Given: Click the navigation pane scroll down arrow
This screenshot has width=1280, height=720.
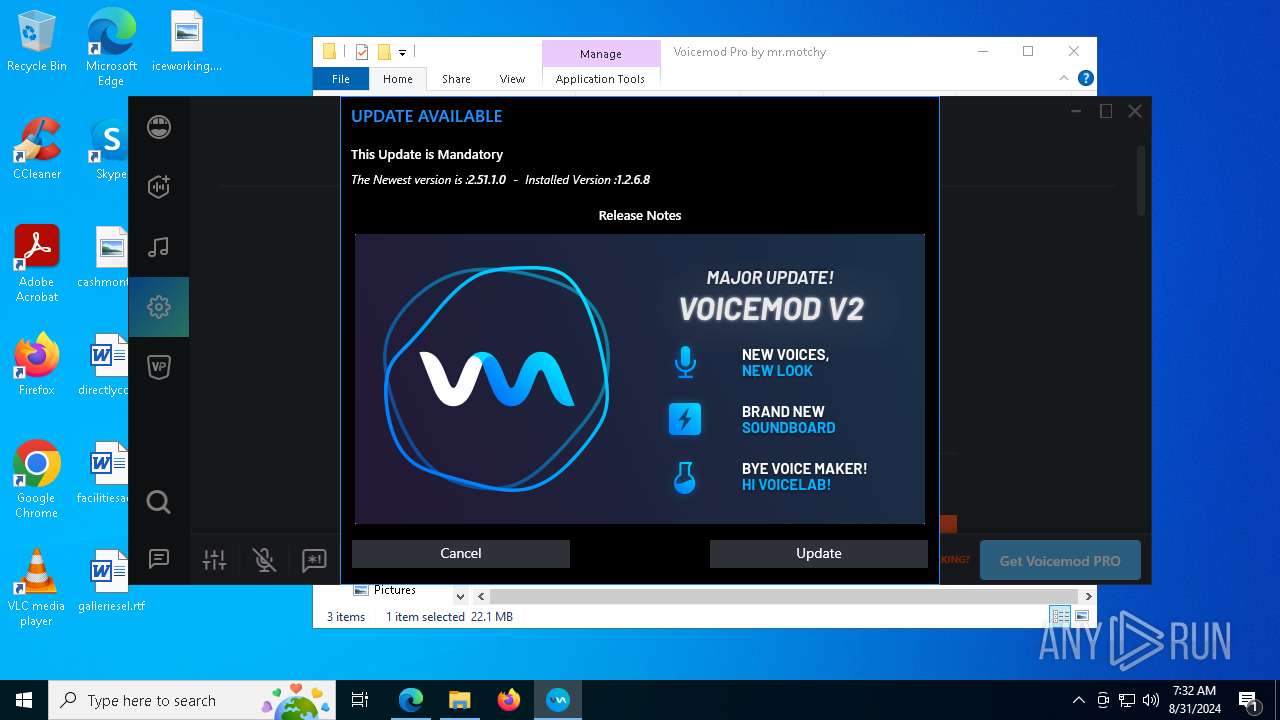Looking at the screenshot, I should (x=460, y=596).
